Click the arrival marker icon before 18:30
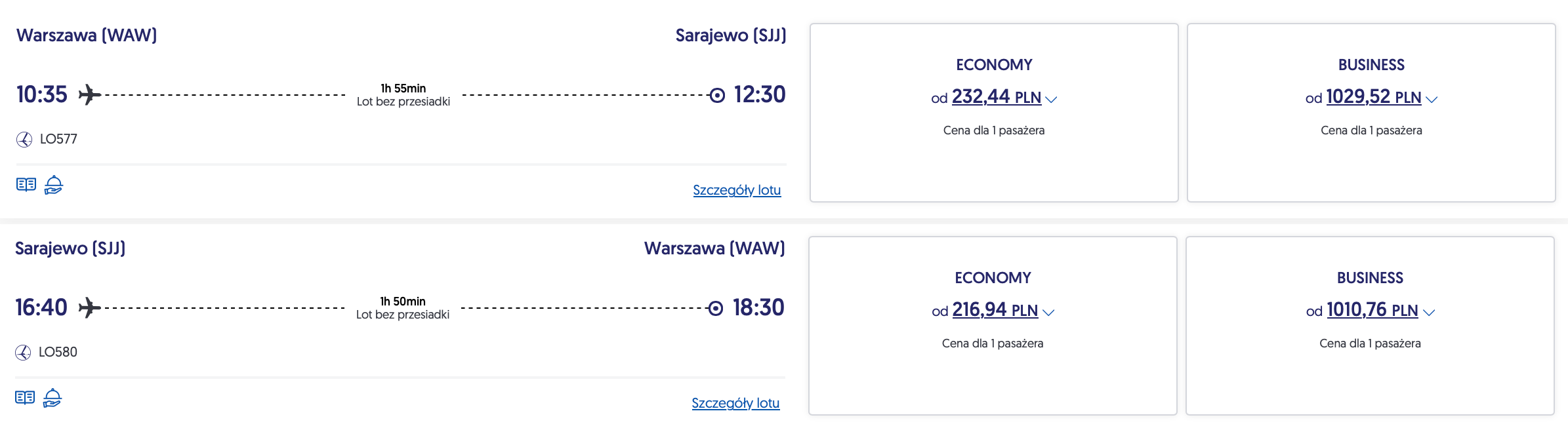 [x=716, y=309]
